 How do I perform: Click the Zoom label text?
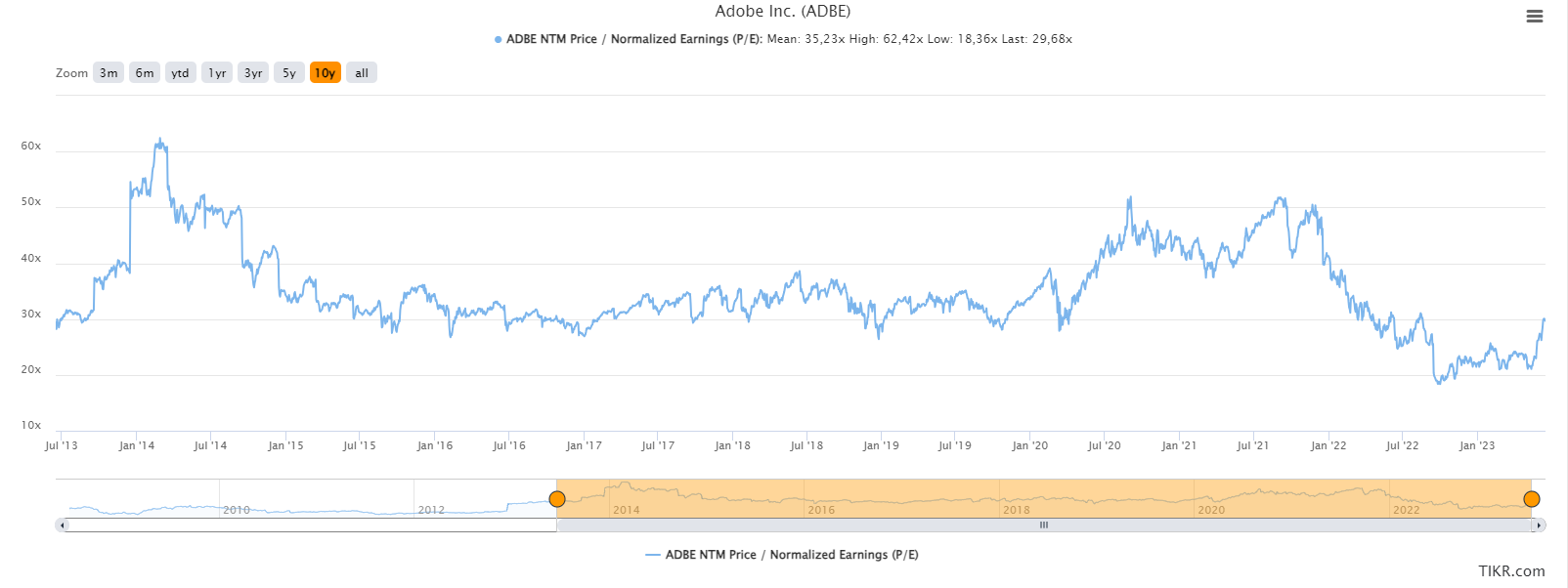point(71,73)
